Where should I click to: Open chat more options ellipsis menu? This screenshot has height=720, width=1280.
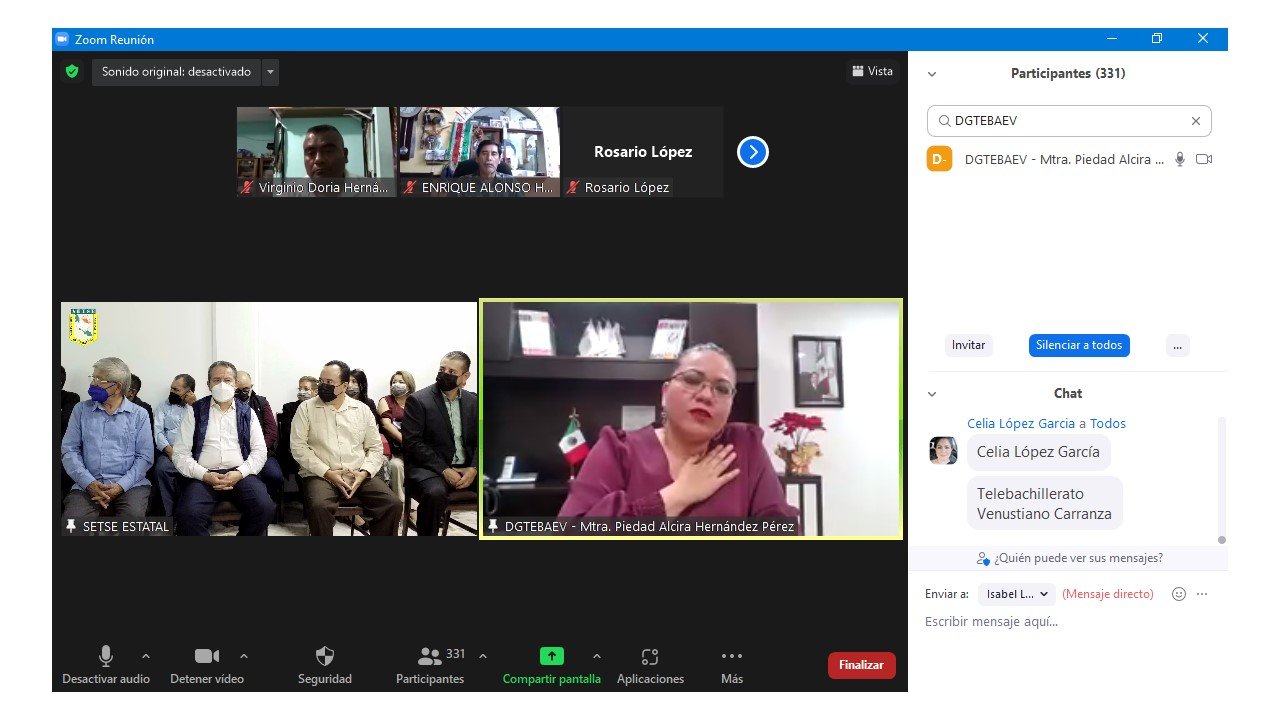(1202, 594)
